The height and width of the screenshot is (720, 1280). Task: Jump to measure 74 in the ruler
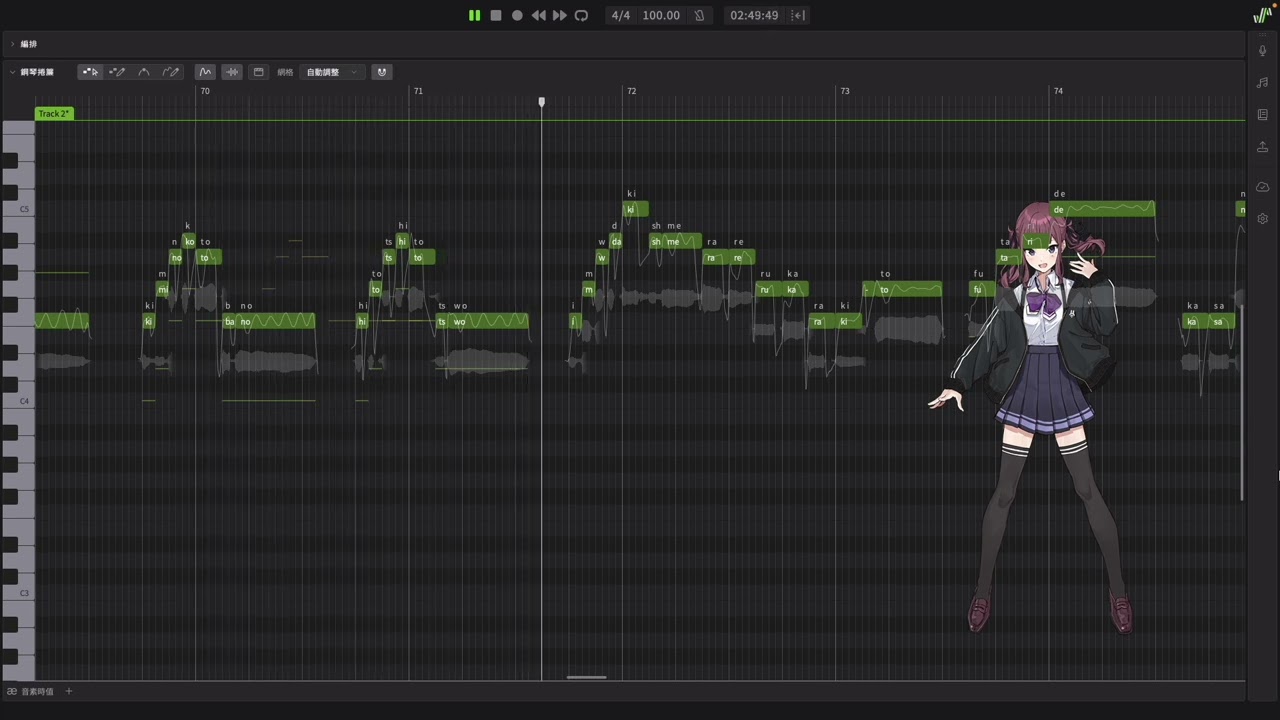1058,91
